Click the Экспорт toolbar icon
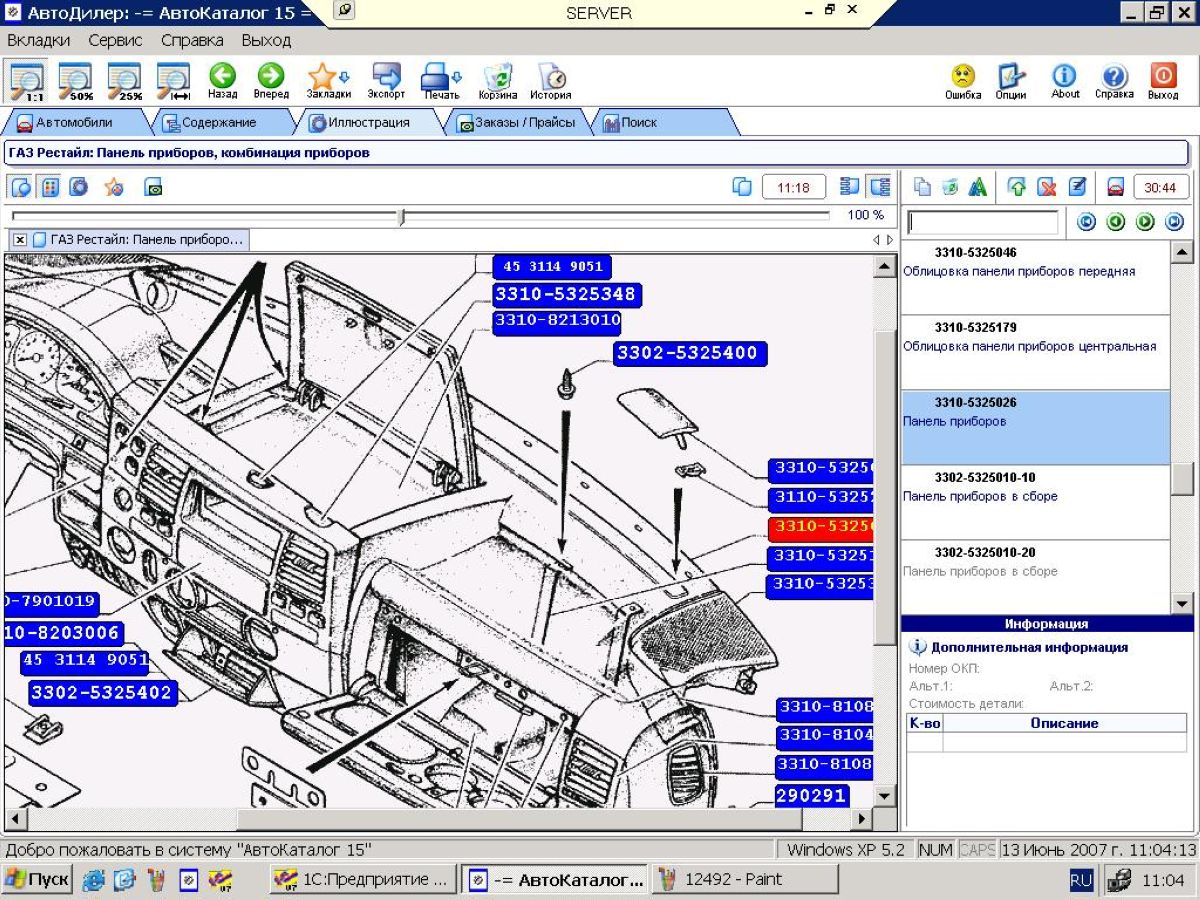Viewport: 1200px width, 900px height. click(x=386, y=81)
